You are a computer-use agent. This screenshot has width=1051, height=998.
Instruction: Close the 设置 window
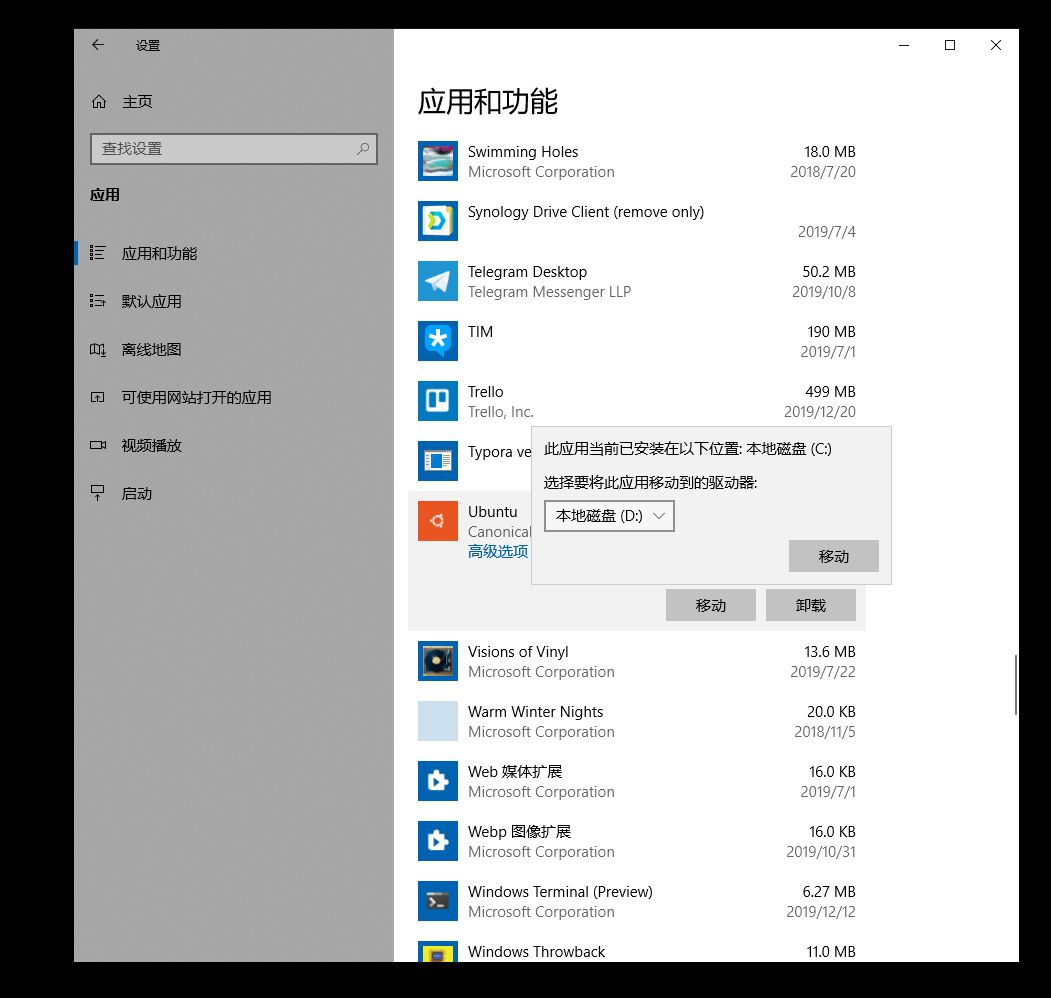(996, 45)
